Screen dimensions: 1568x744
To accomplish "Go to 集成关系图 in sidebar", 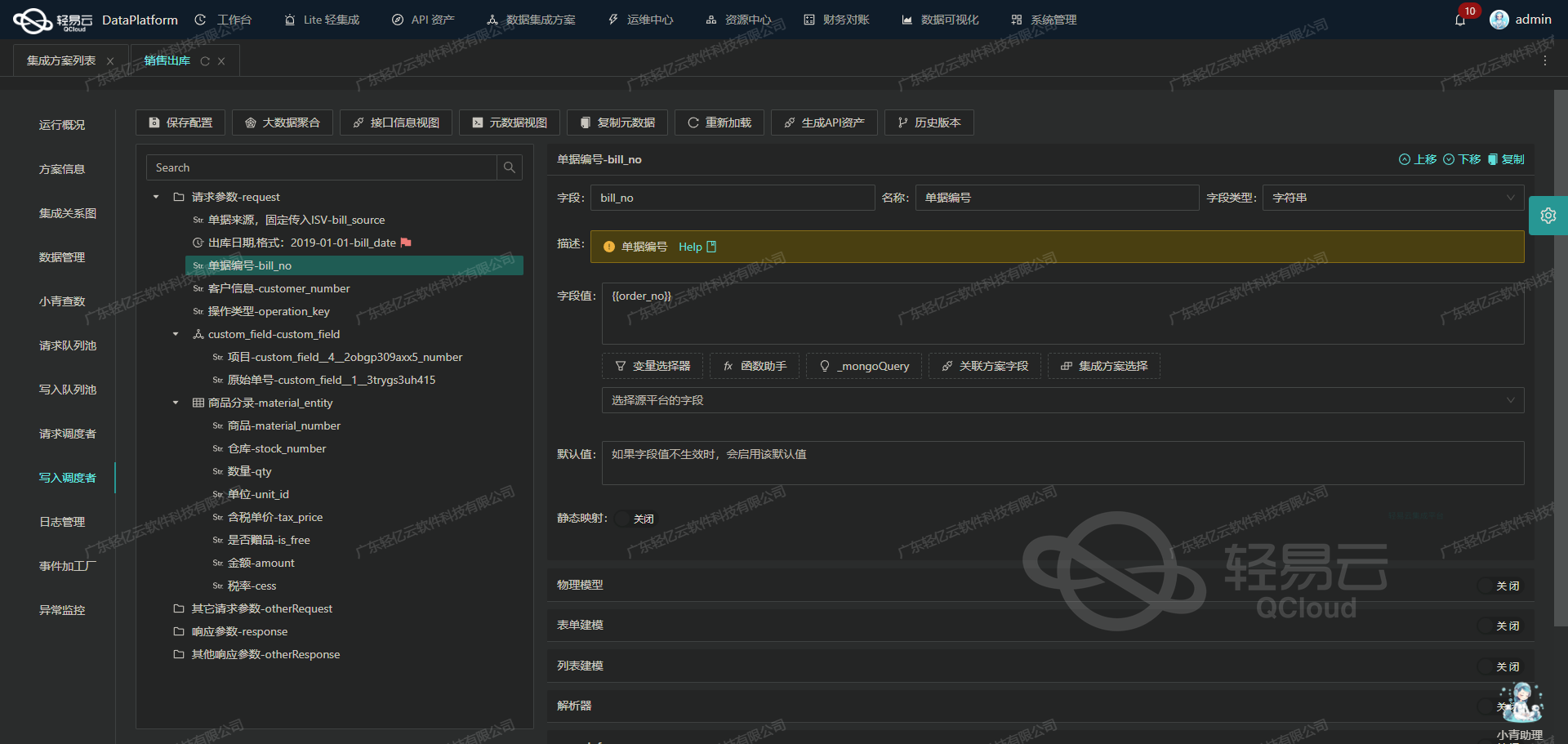I will pyautogui.click(x=68, y=213).
